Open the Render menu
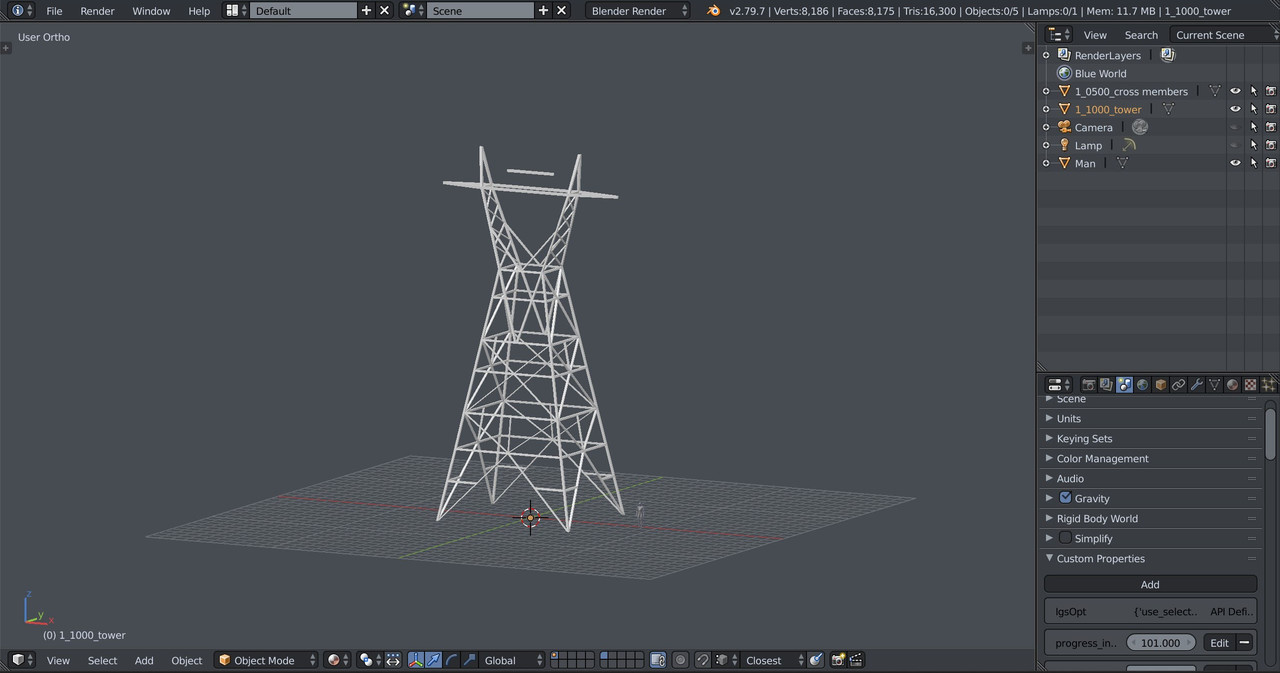Viewport: 1280px width, 673px height. [97, 10]
